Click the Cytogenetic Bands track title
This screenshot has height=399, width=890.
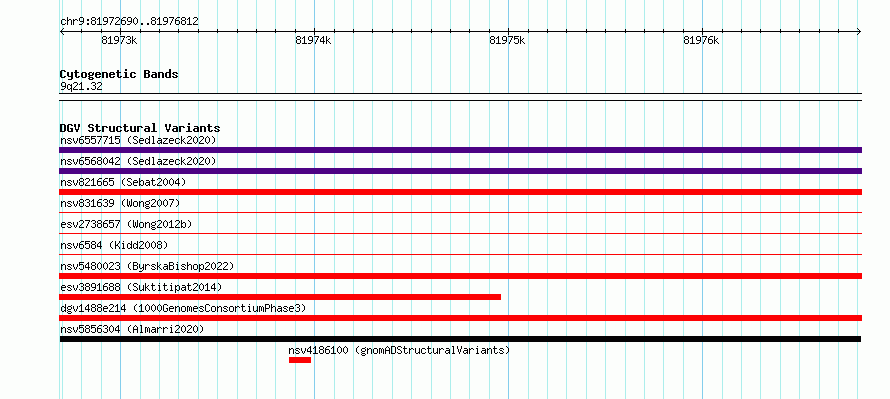coord(119,74)
